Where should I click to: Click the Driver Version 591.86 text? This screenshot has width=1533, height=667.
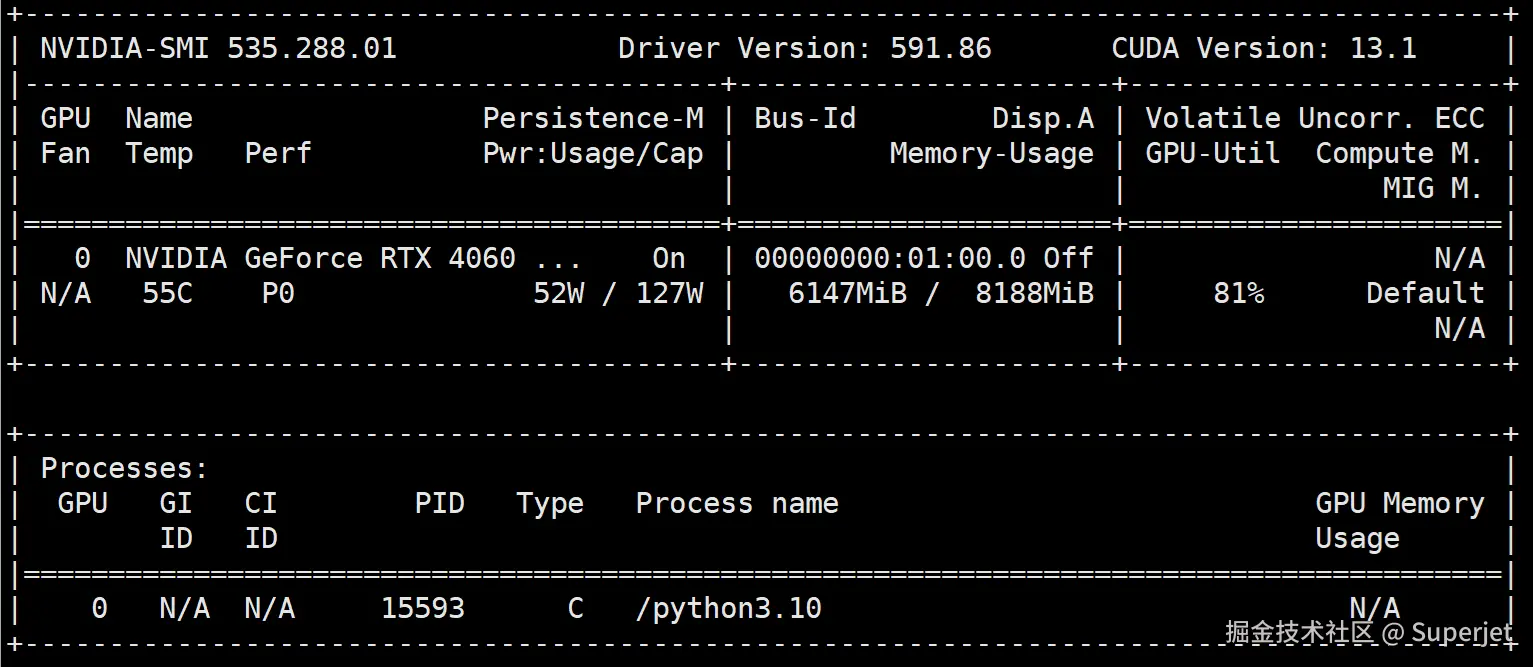(x=804, y=48)
